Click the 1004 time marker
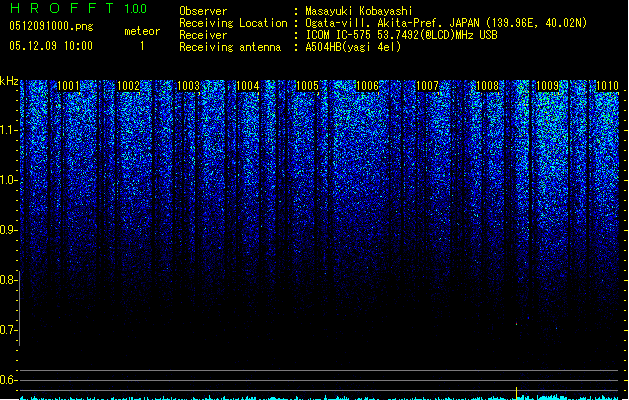 tap(248, 86)
